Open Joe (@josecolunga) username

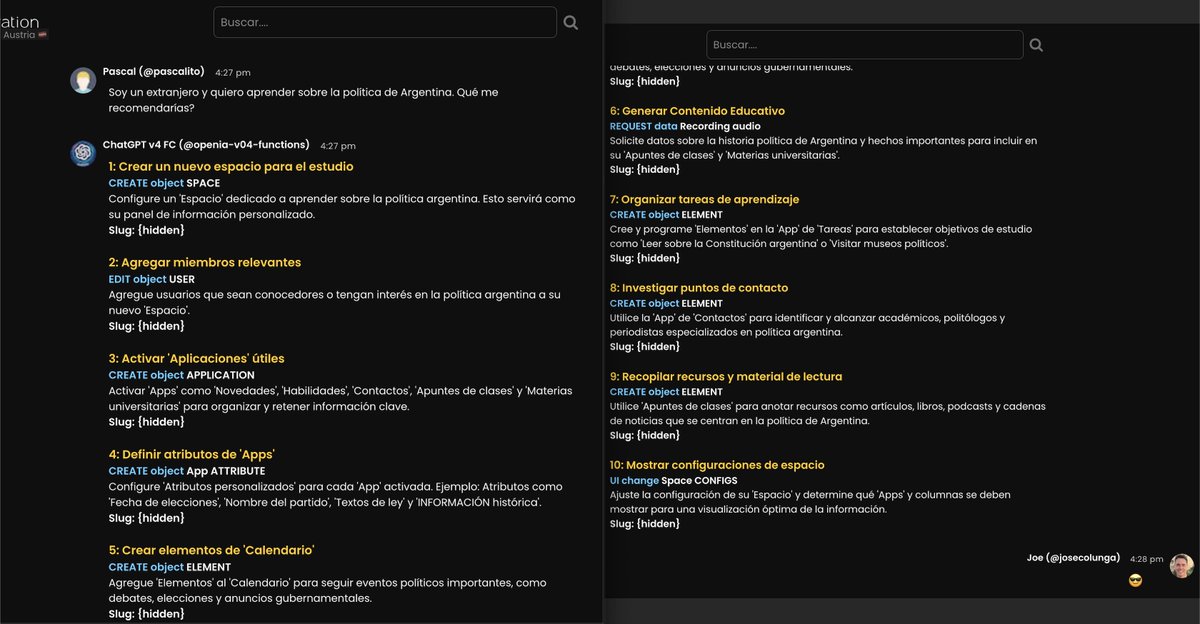(x=1074, y=558)
